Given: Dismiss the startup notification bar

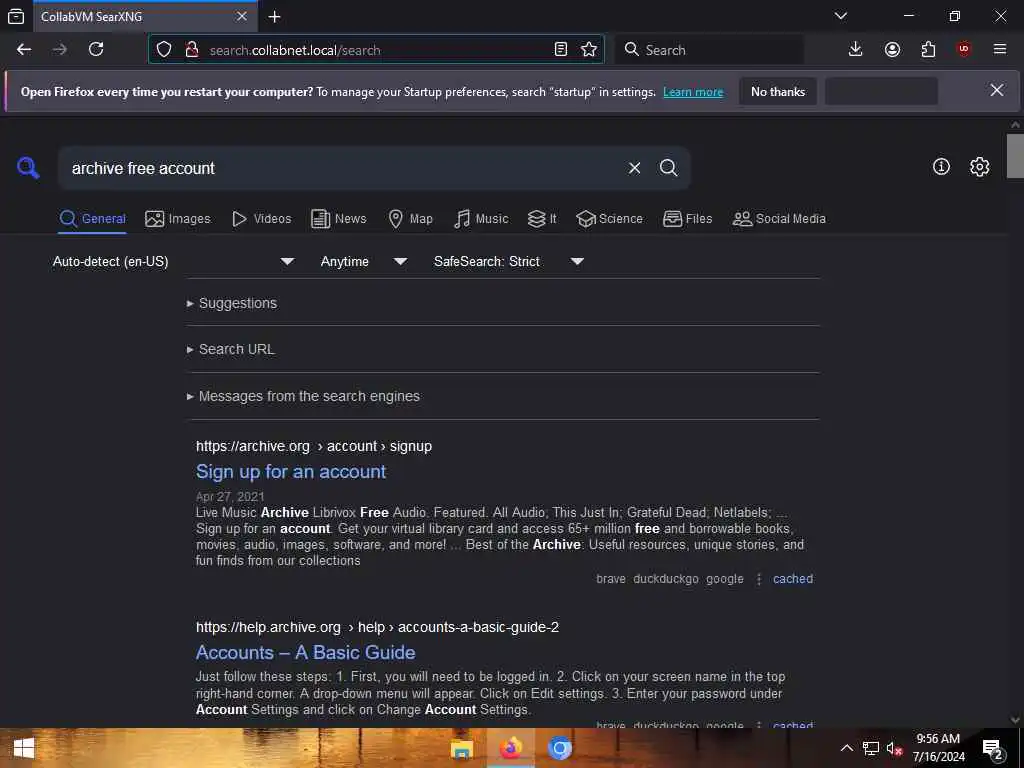Looking at the screenshot, I should click(997, 91).
